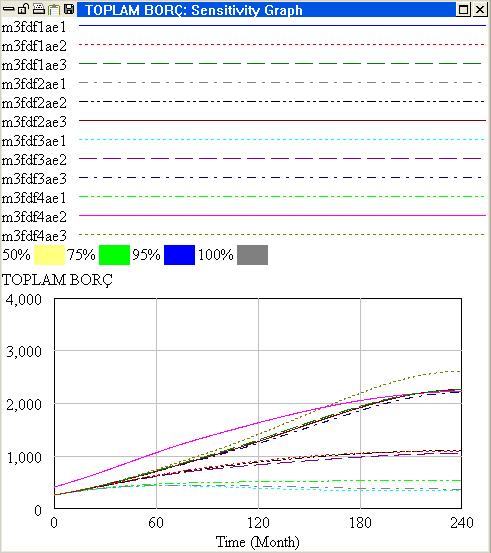This screenshot has width=491, height=553.
Task: Close the Sensitivity Graph window
Action: [x=480, y=10]
